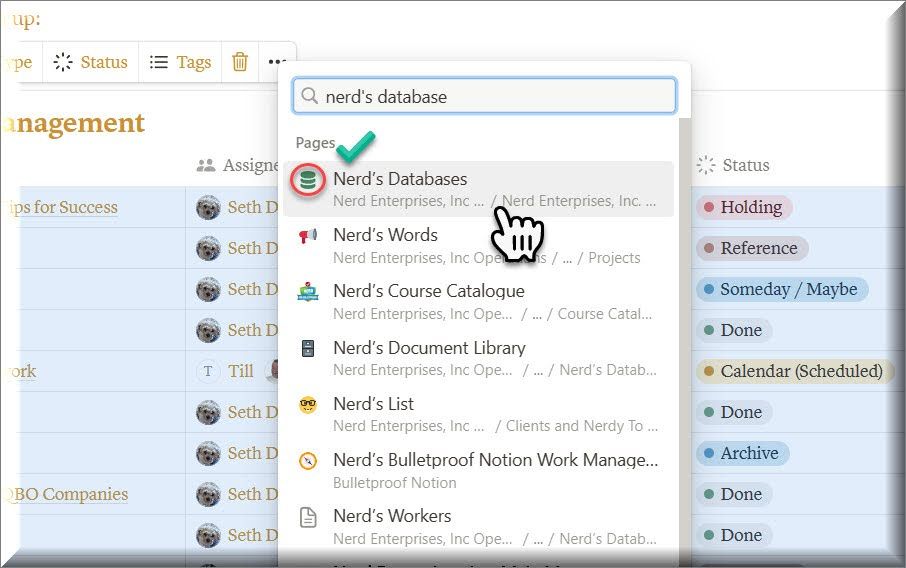Screen dimensions: 906x568
Task: Open the 'BO Companies' row title
Action: pyautogui.click(x=66, y=494)
